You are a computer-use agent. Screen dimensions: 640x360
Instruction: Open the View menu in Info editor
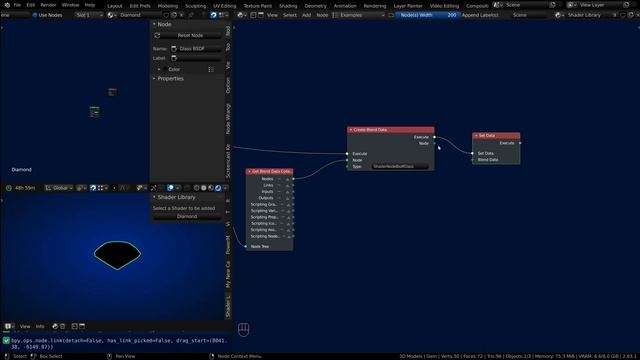pyautogui.click(x=25, y=326)
